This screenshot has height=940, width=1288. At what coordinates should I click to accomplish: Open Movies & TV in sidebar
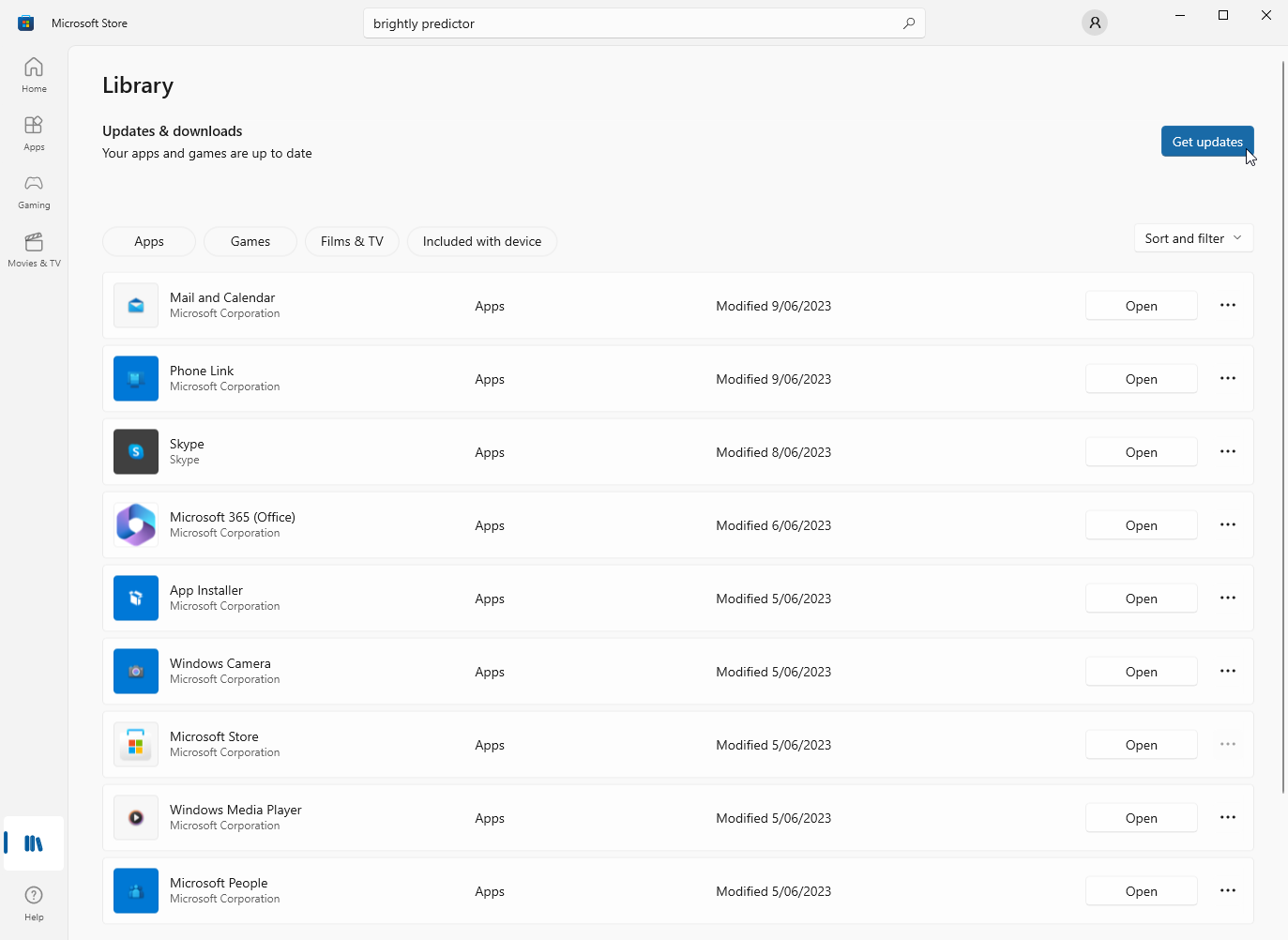34,250
